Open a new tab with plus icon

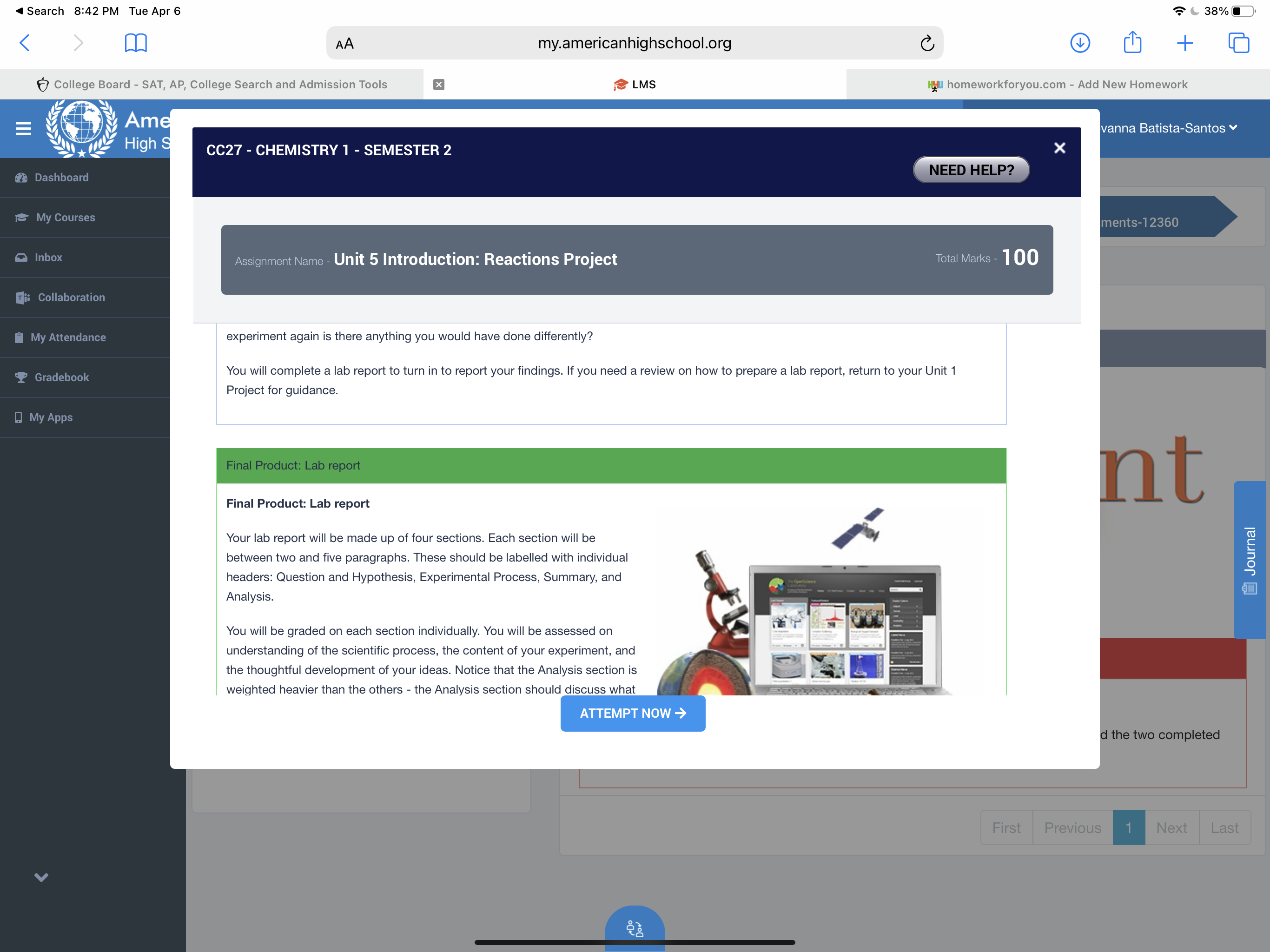tap(1184, 43)
